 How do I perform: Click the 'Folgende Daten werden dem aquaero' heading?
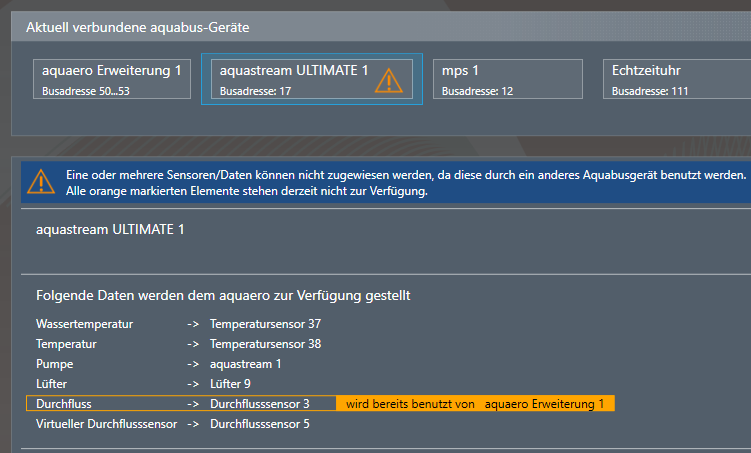point(222,295)
